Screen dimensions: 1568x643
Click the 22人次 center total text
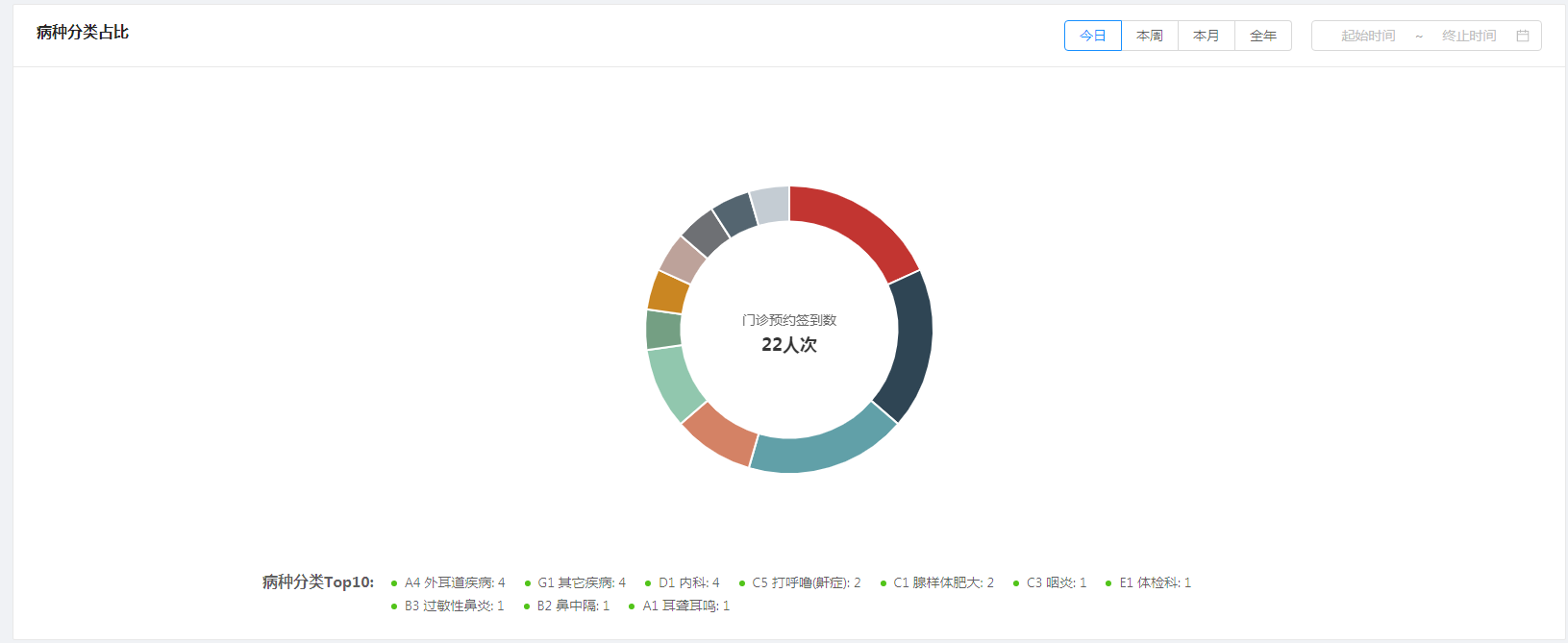[x=789, y=345]
